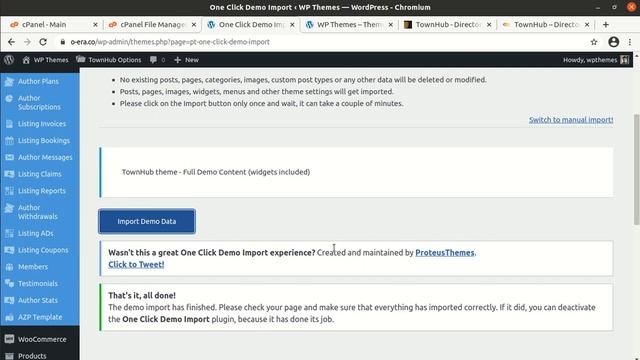The image size is (640, 360).
Task: Click the Click to Tweet! link
Action: coord(136,264)
